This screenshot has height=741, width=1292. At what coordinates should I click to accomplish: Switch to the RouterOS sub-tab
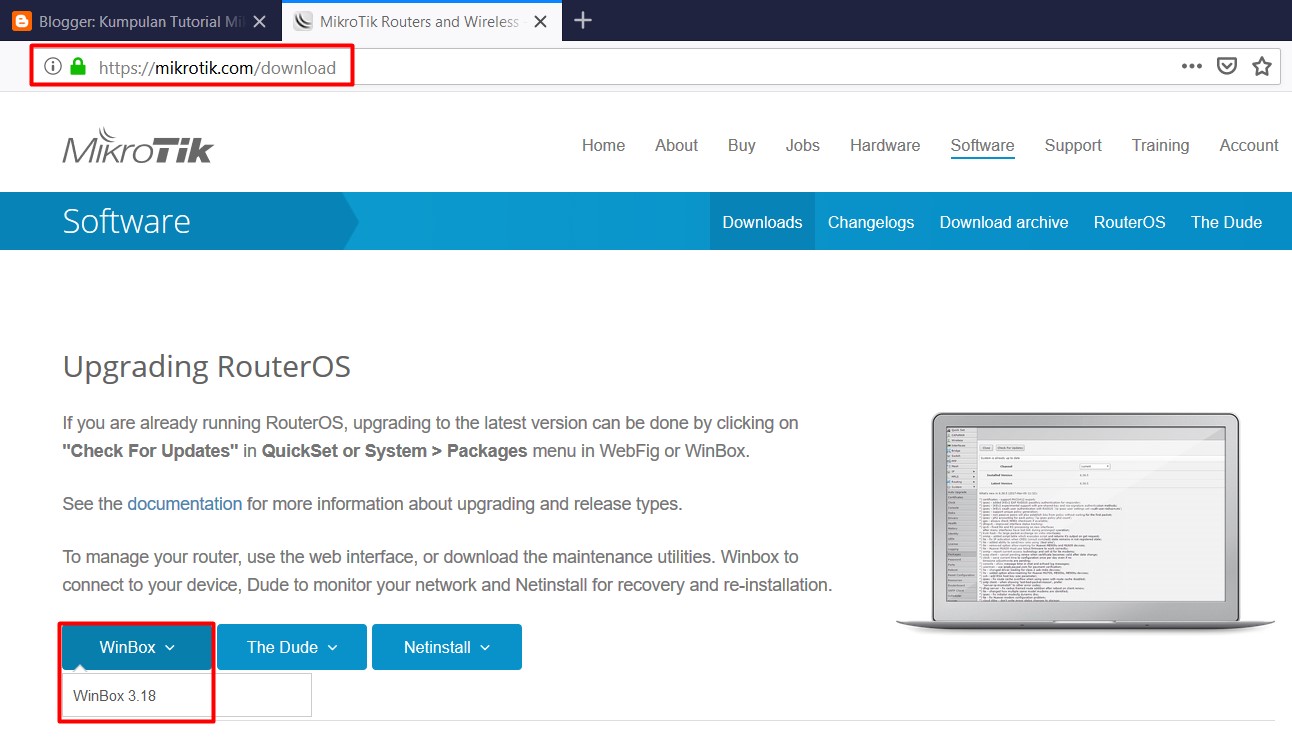[1130, 222]
